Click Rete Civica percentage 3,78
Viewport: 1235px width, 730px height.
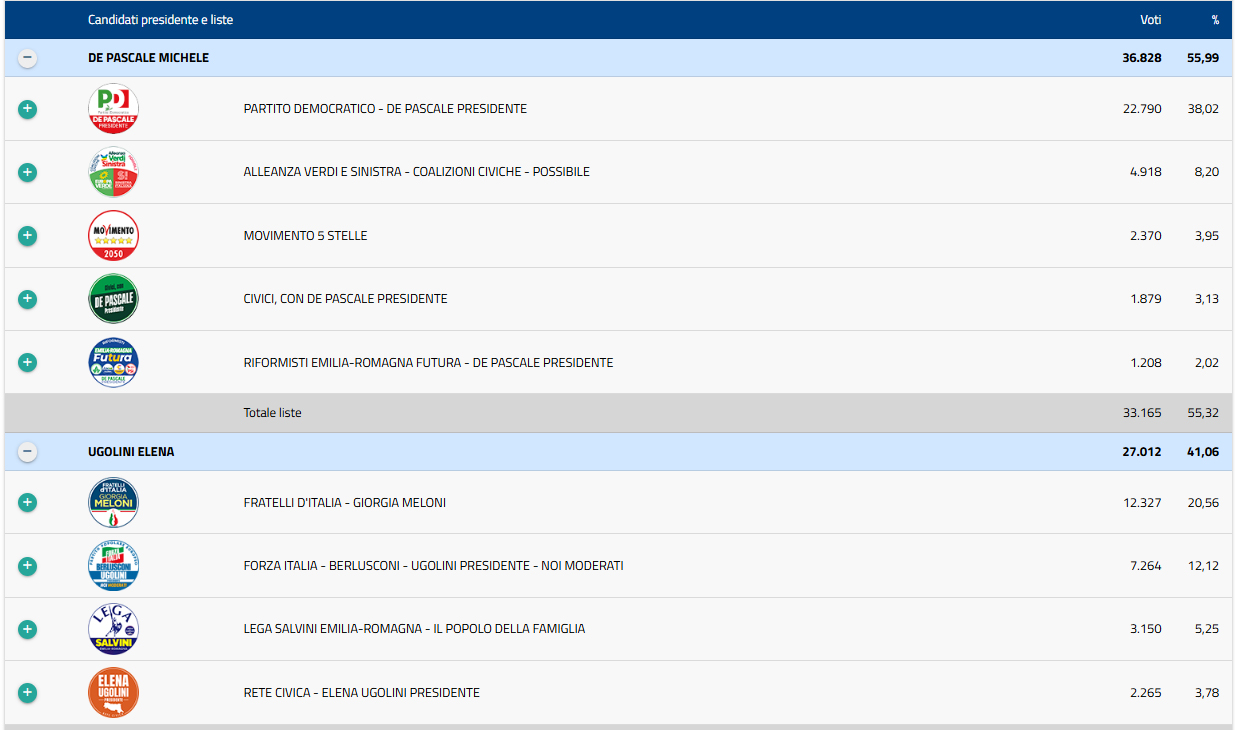(x=1207, y=693)
